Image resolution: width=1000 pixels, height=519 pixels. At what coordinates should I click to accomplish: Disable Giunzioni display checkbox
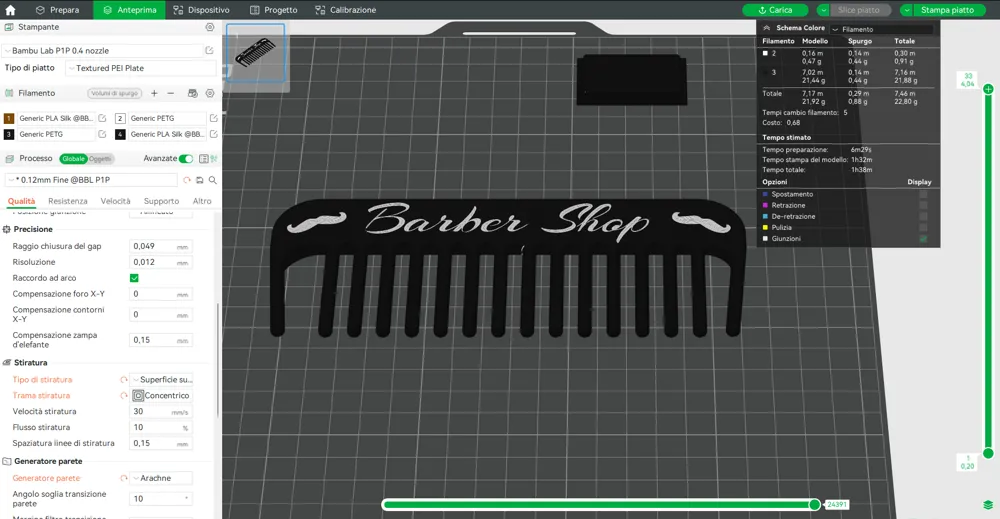(x=923, y=239)
